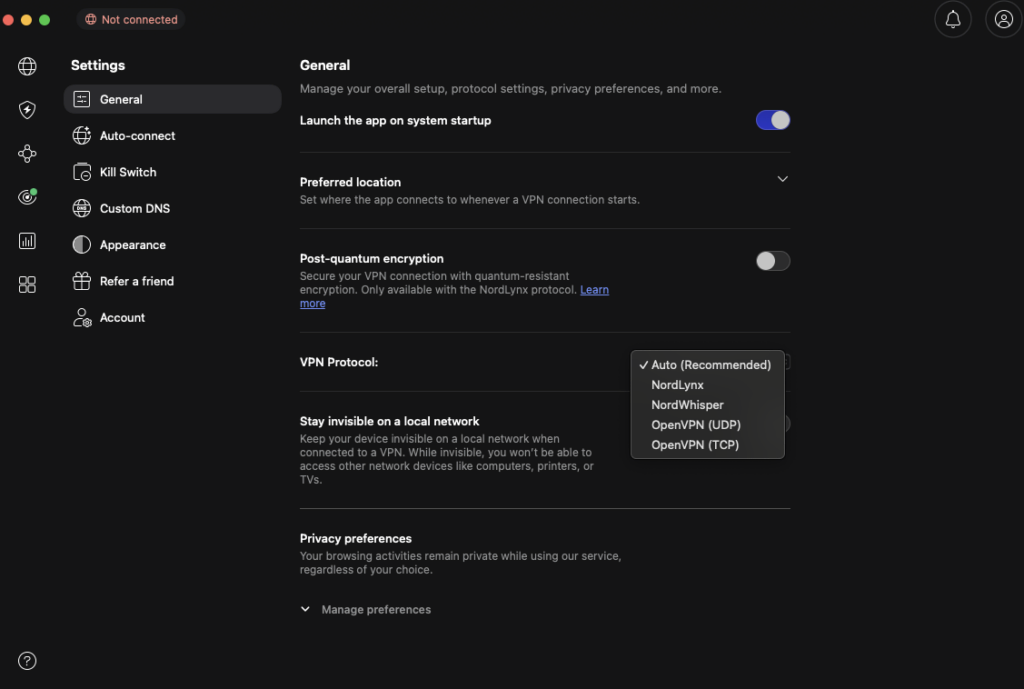1024x689 pixels.
Task: Click the Not connected status pill
Action: (x=131, y=20)
